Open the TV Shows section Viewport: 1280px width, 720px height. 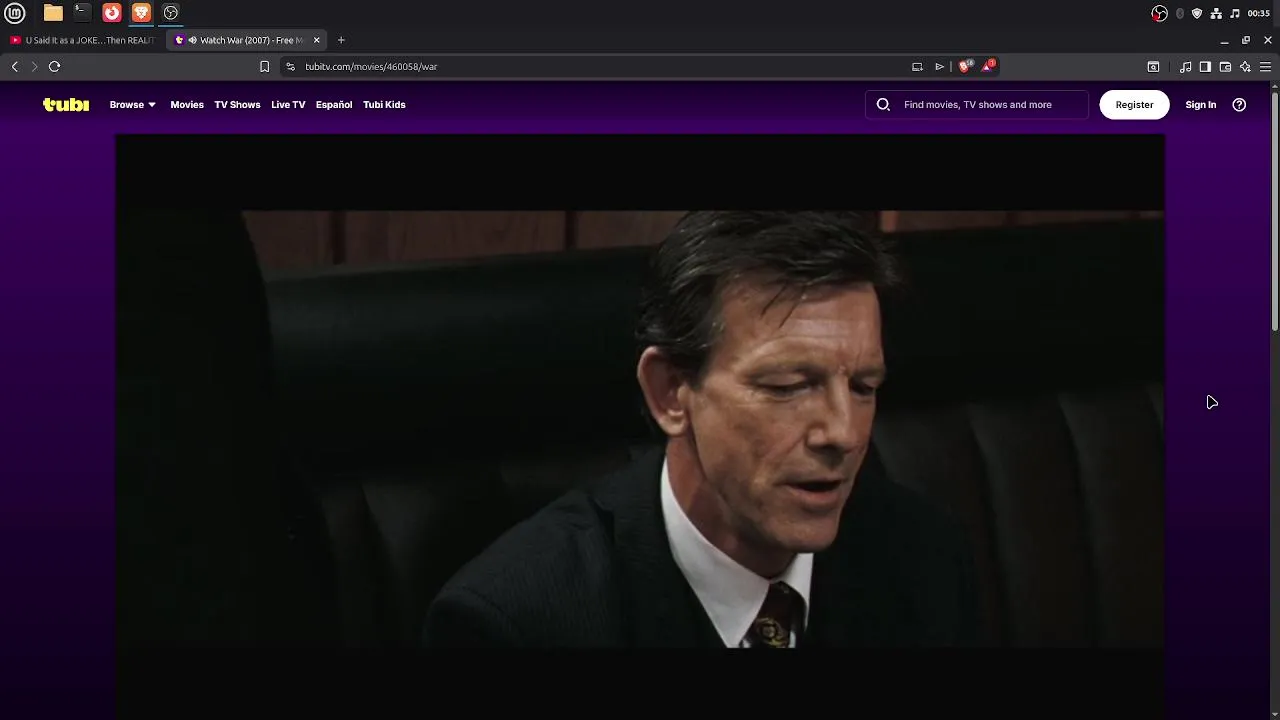[237, 104]
